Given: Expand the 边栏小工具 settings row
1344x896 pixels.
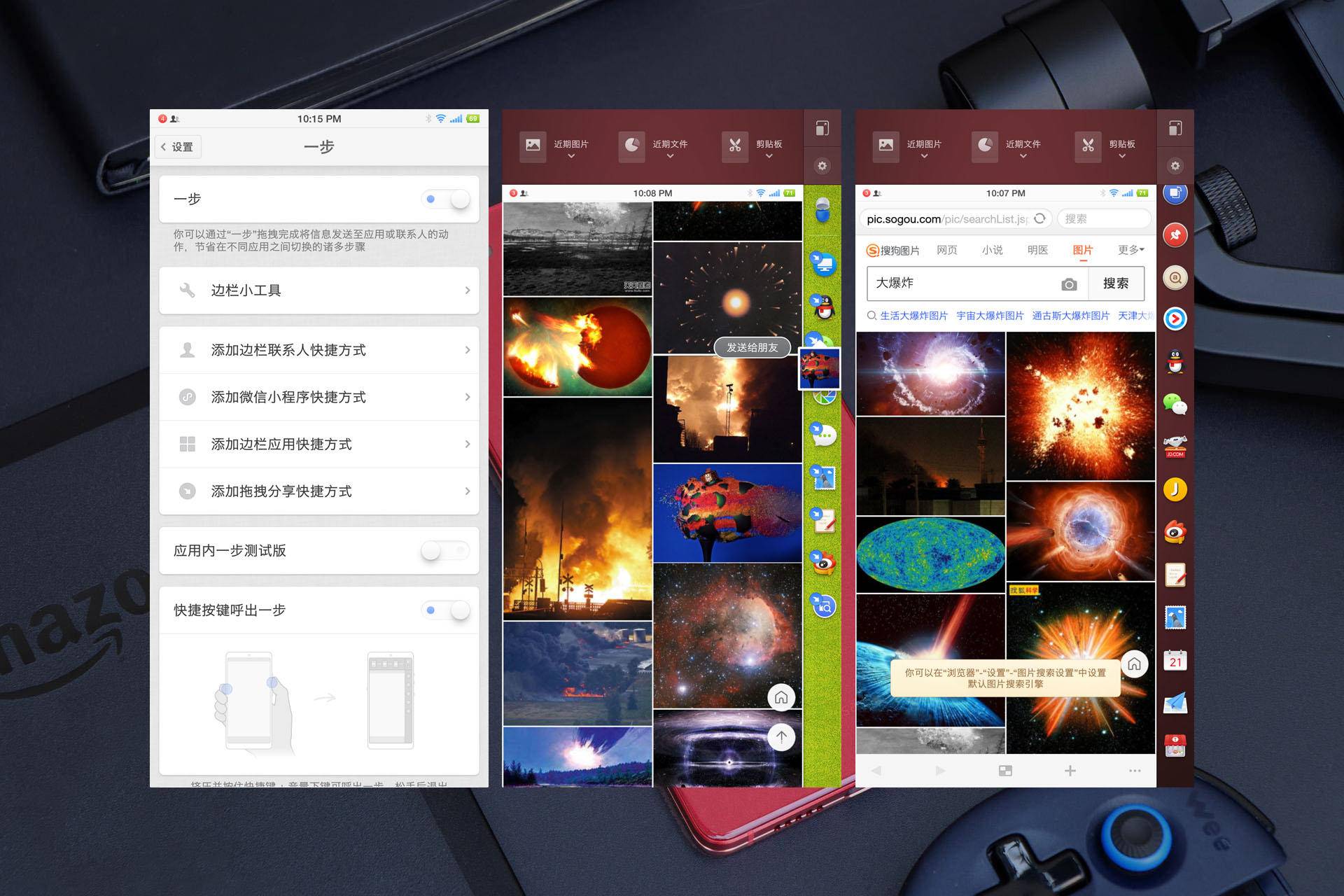Looking at the screenshot, I should 313,291.
